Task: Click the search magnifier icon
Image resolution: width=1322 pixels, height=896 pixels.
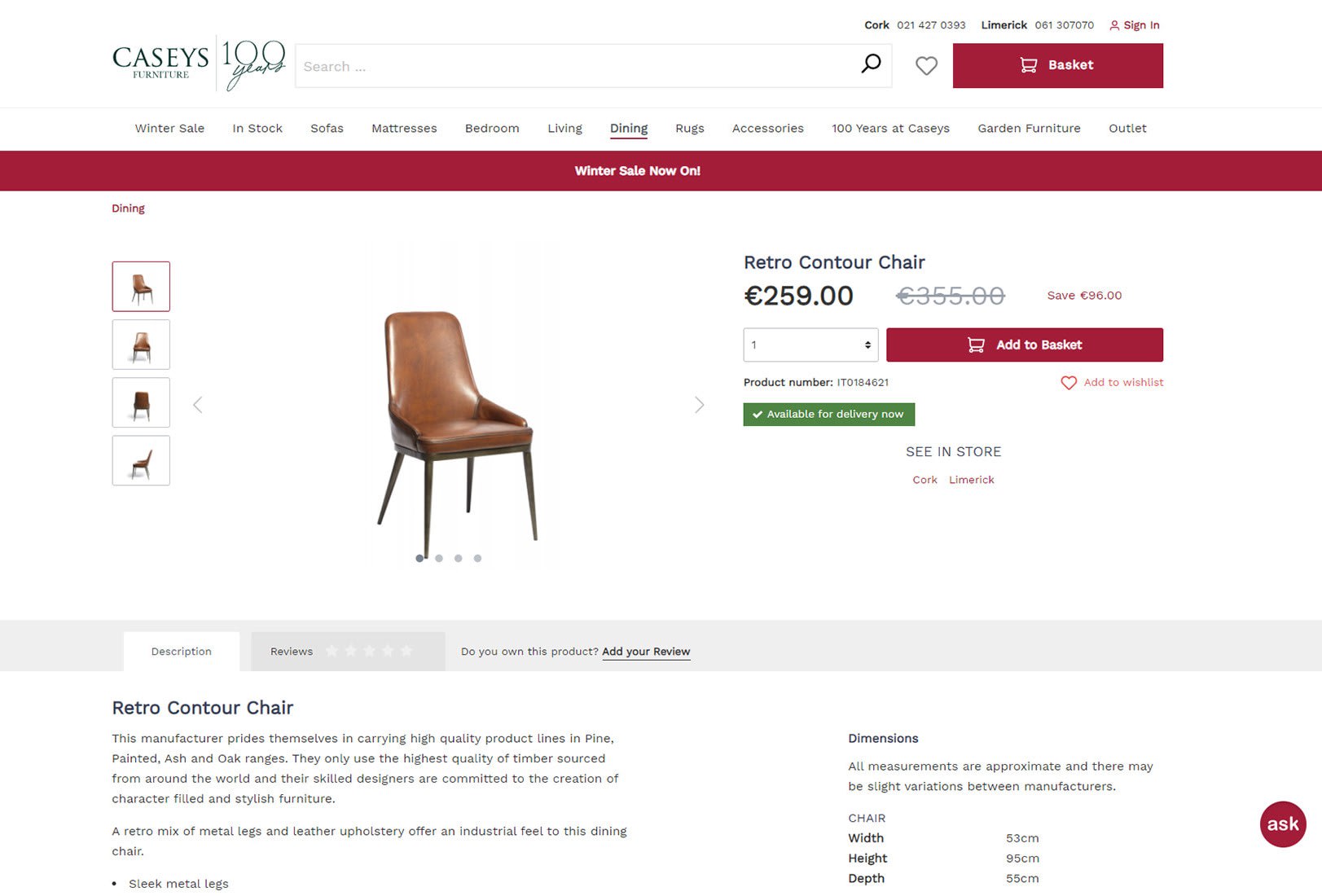Action: pyautogui.click(x=871, y=64)
